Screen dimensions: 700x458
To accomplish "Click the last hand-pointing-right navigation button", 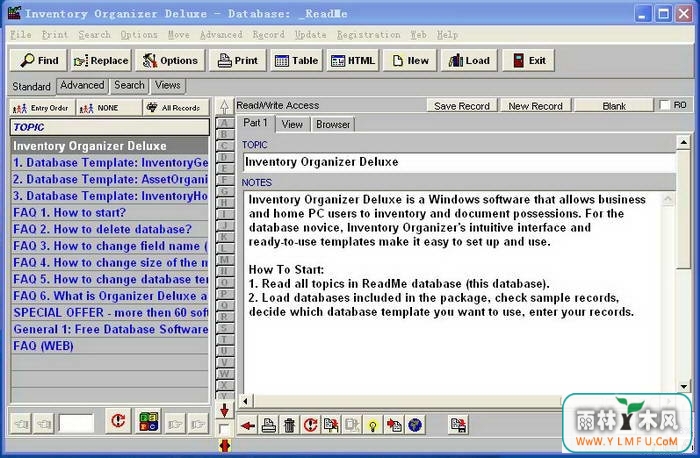I will coord(198,423).
